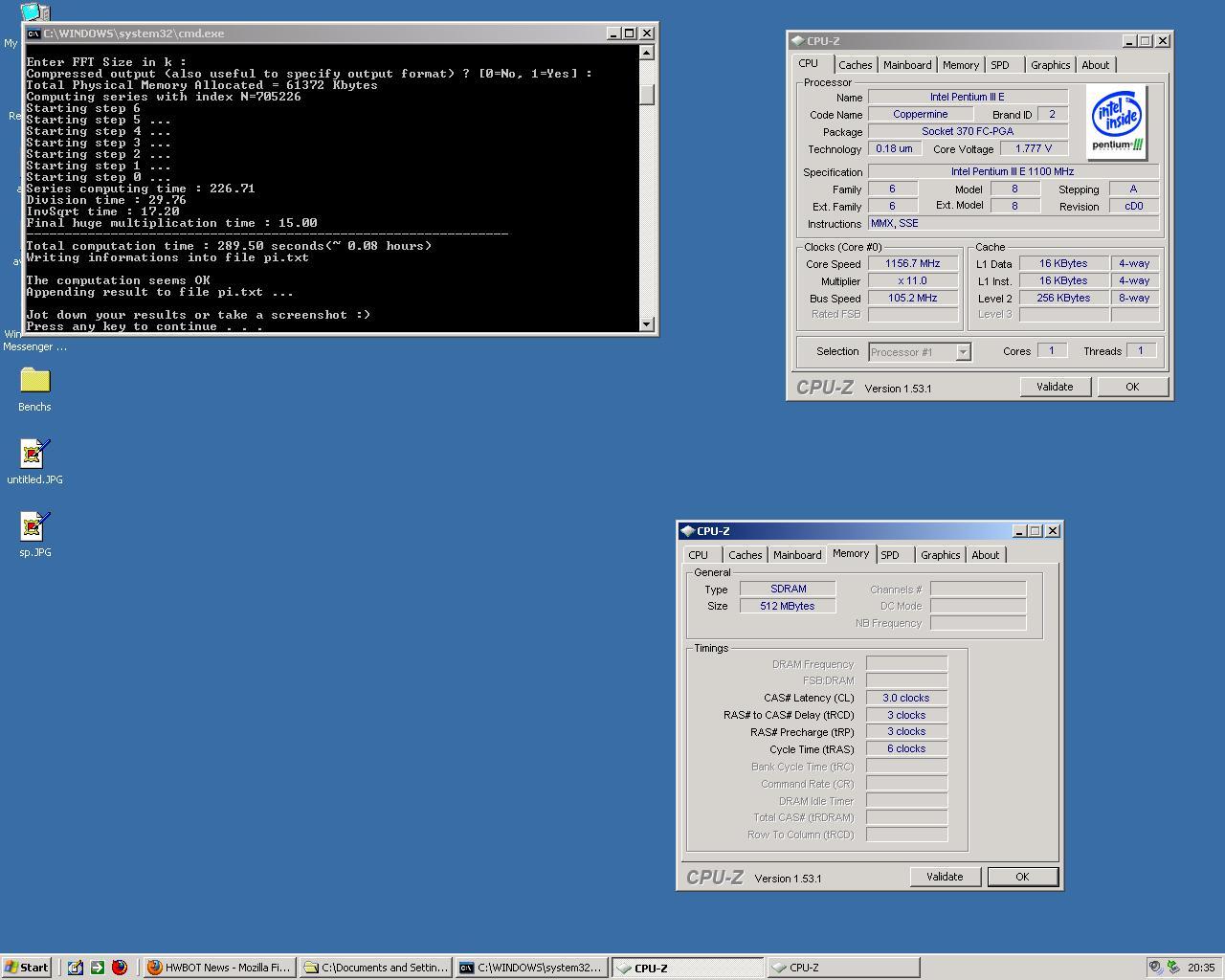Click the Intel Pentium III logo
Viewport: 1225px width, 980px height.
click(x=1118, y=122)
